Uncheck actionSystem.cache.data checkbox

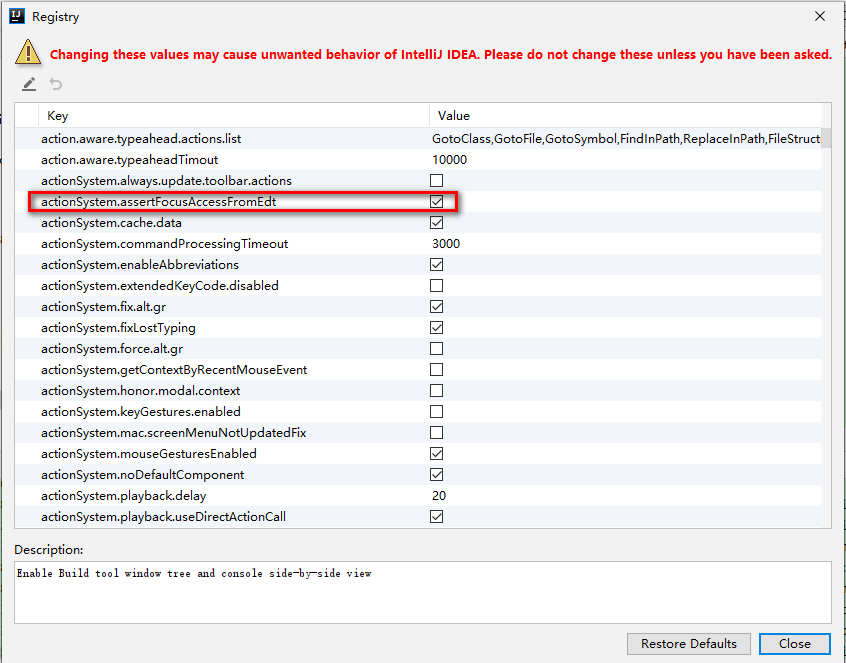click(436, 222)
